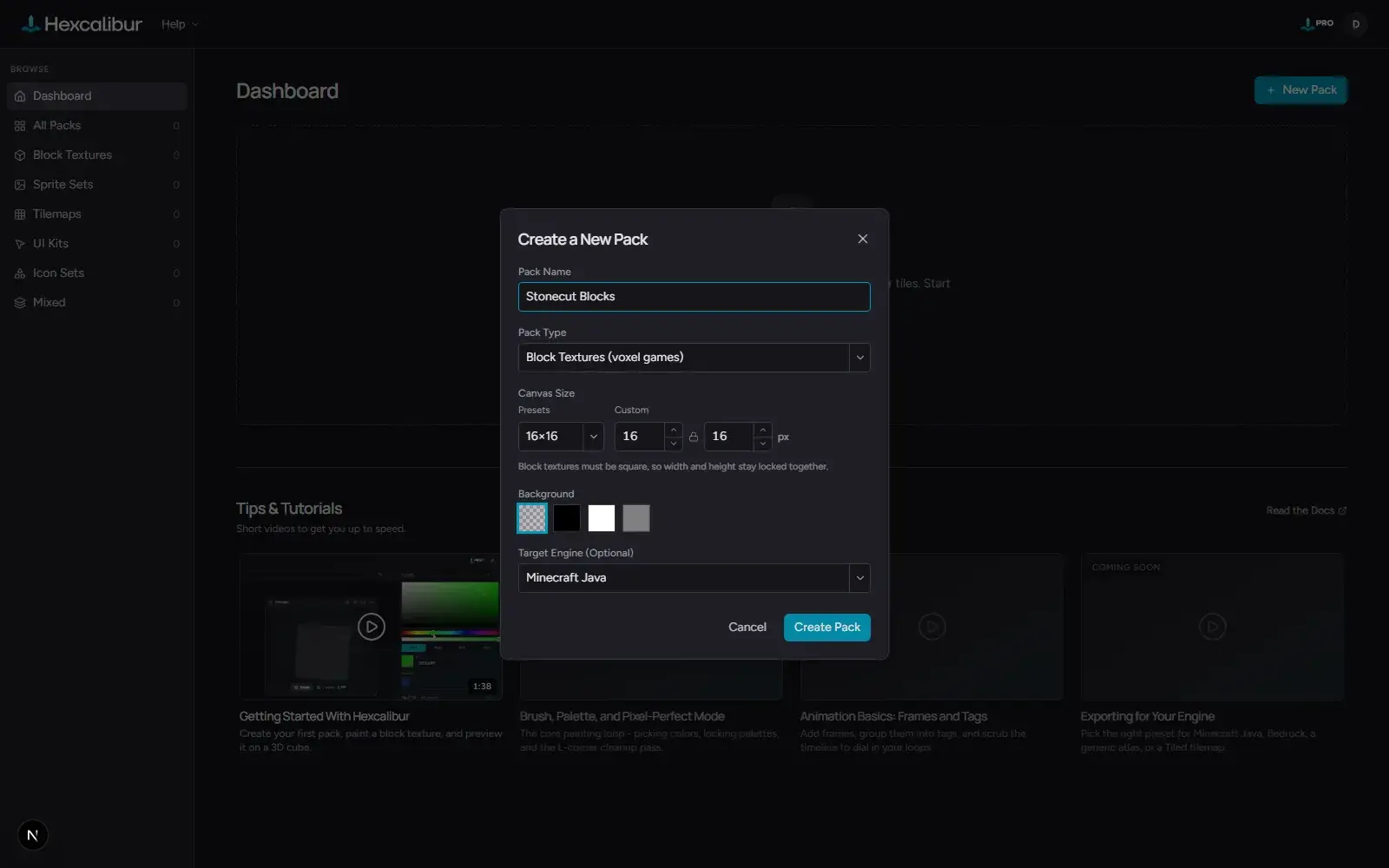Click the PRO badge icon
Image resolution: width=1389 pixels, height=868 pixels.
pos(1317,23)
